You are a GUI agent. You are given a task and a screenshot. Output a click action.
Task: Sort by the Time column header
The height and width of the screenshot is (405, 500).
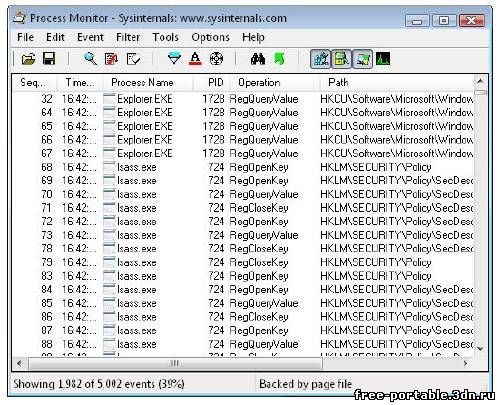tap(80, 83)
